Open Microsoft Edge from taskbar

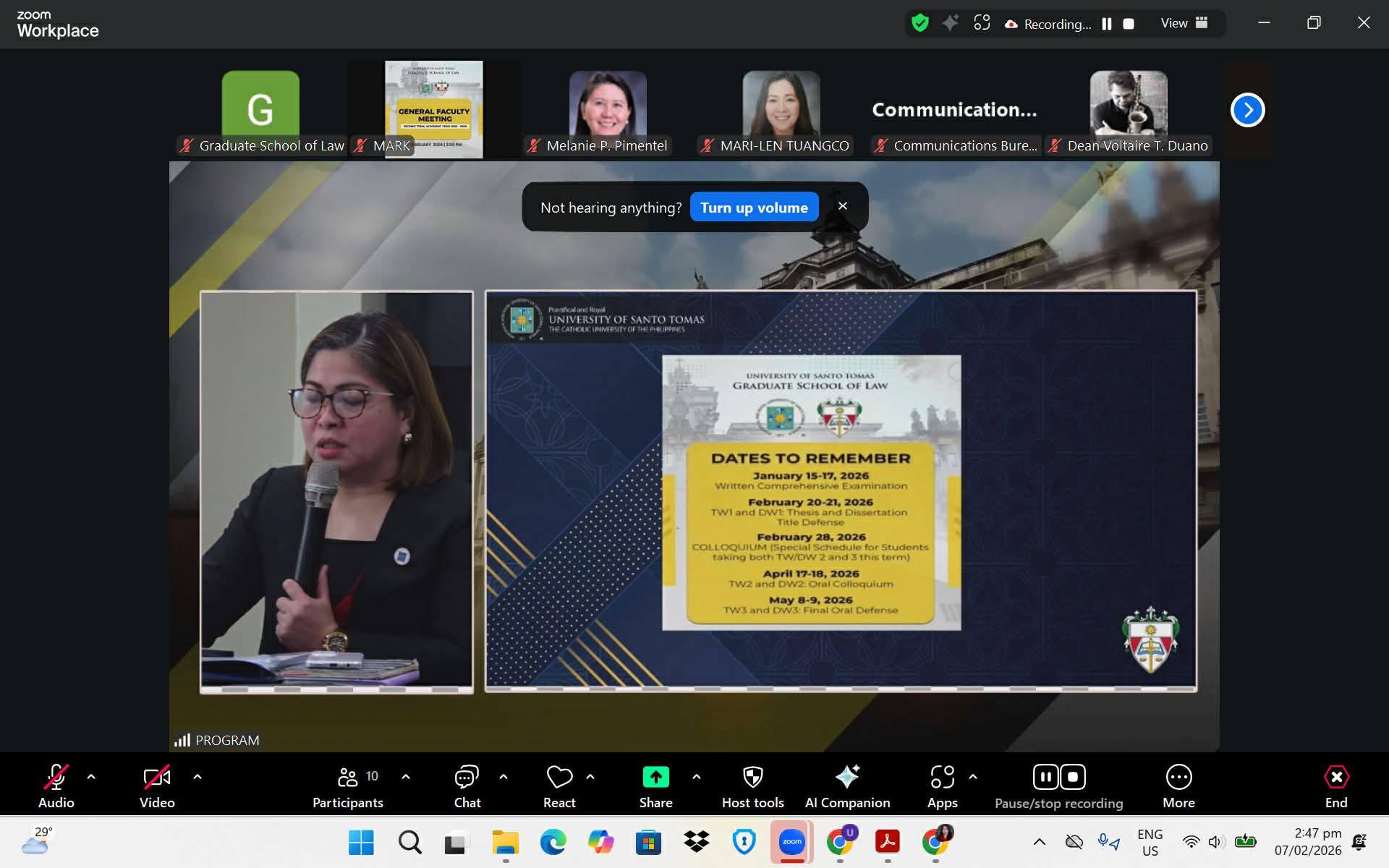553,842
